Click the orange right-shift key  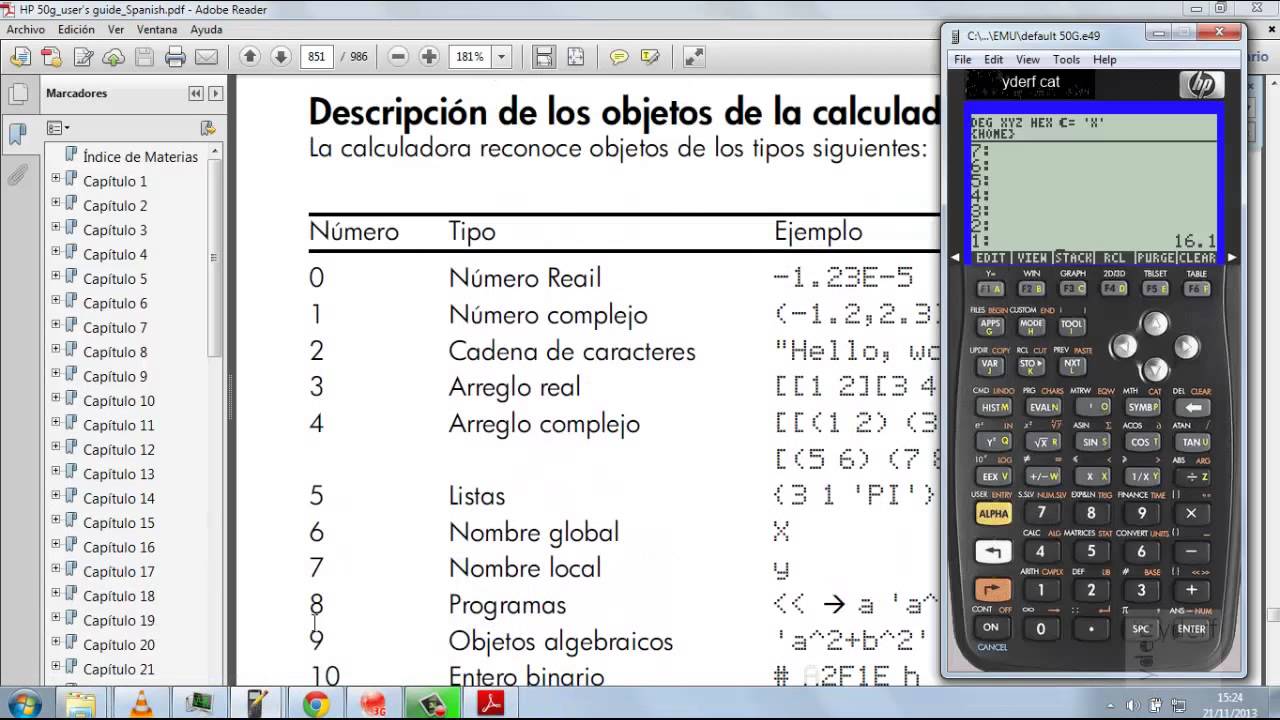993,590
